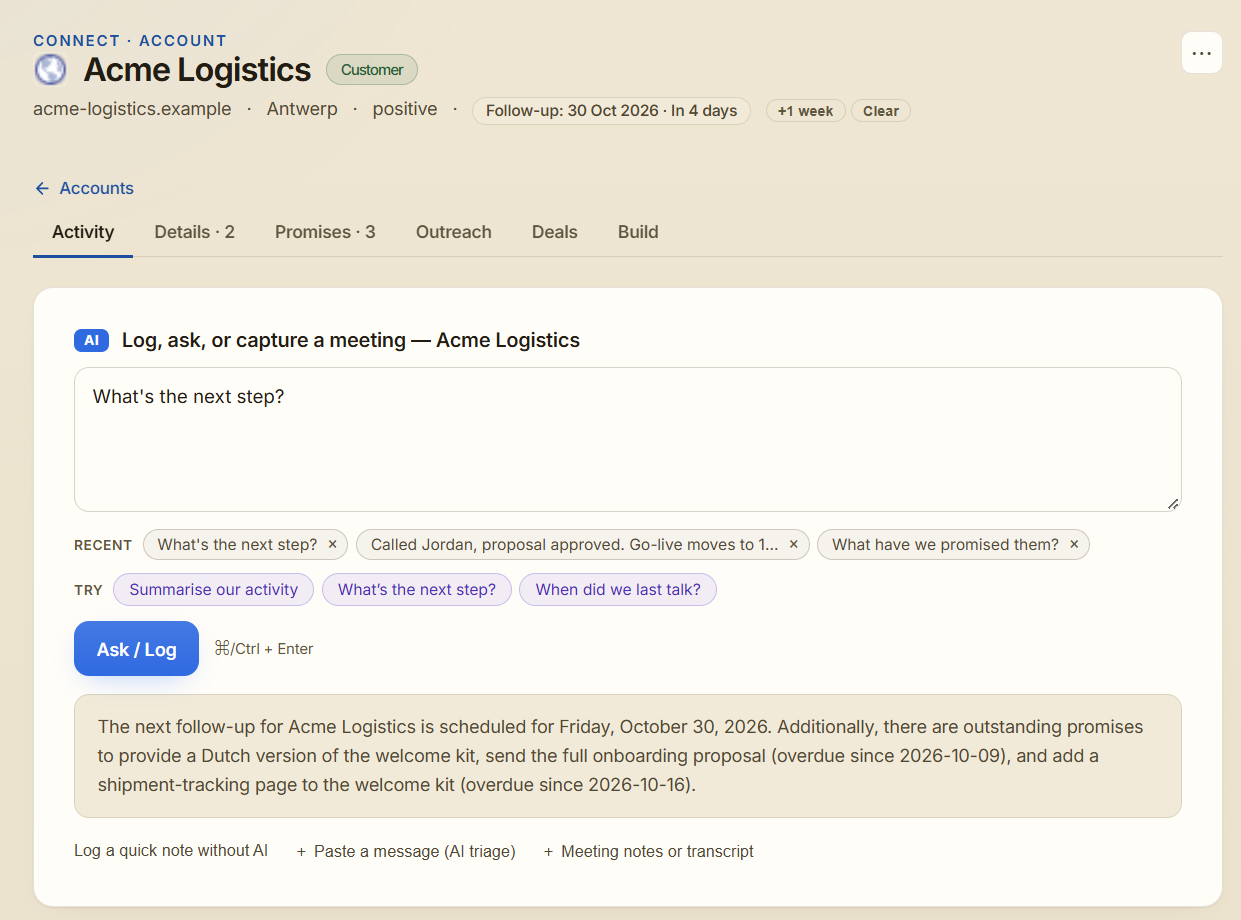Image resolution: width=1241 pixels, height=920 pixels.
Task: Switch to the Details tab
Action: pos(194,232)
